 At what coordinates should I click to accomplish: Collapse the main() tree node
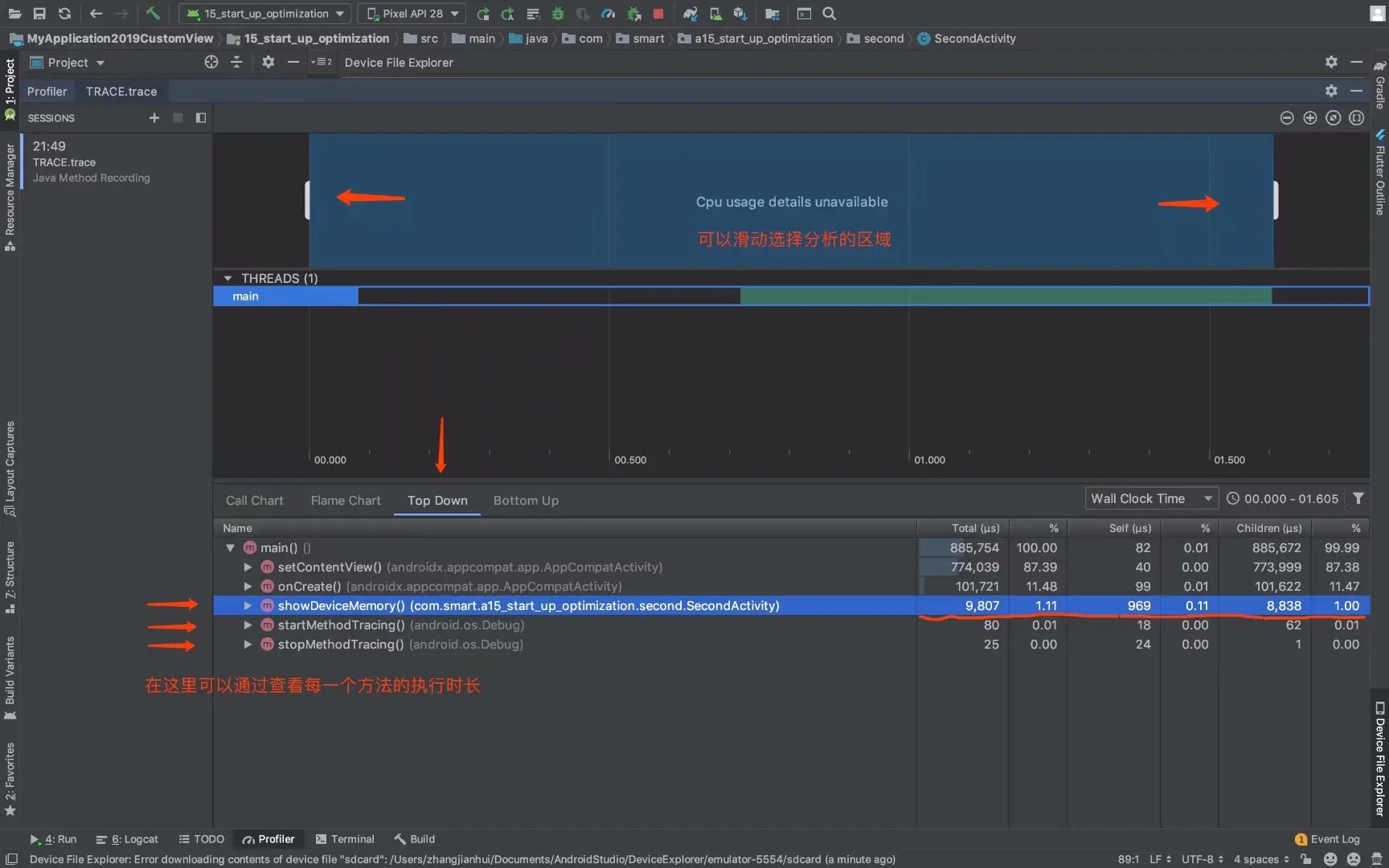[231, 547]
